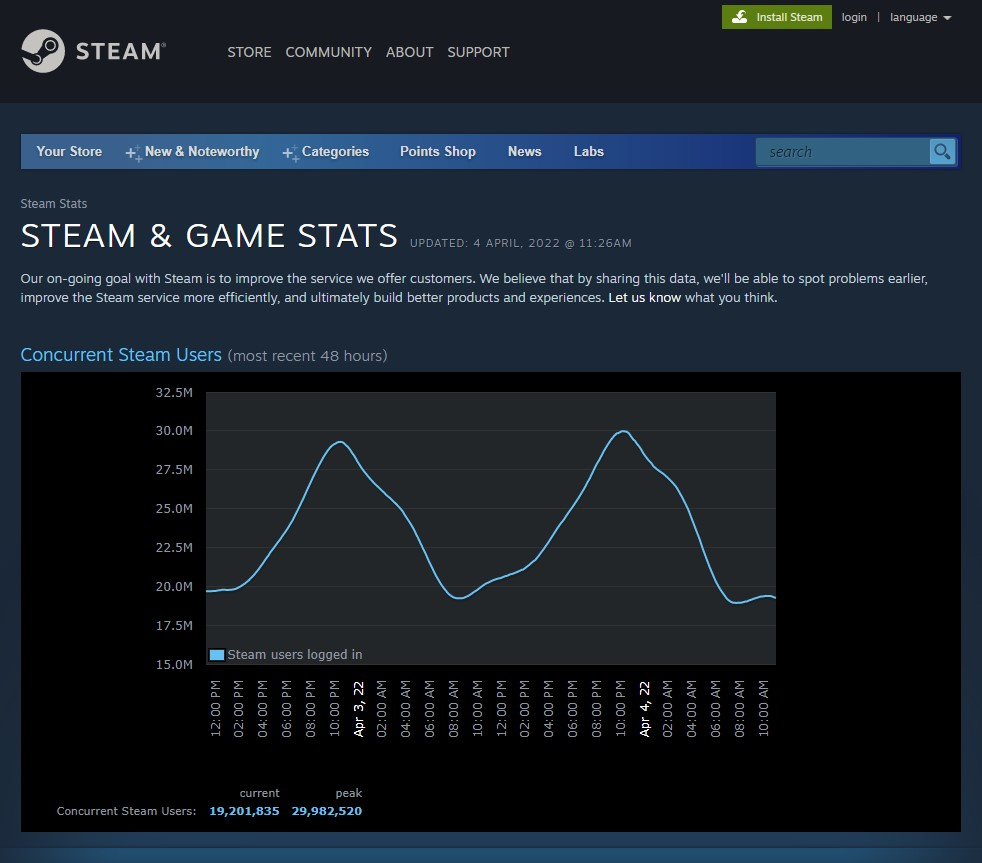982x863 pixels.
Task: Click the Let us know link
Action: pos(644,297)
